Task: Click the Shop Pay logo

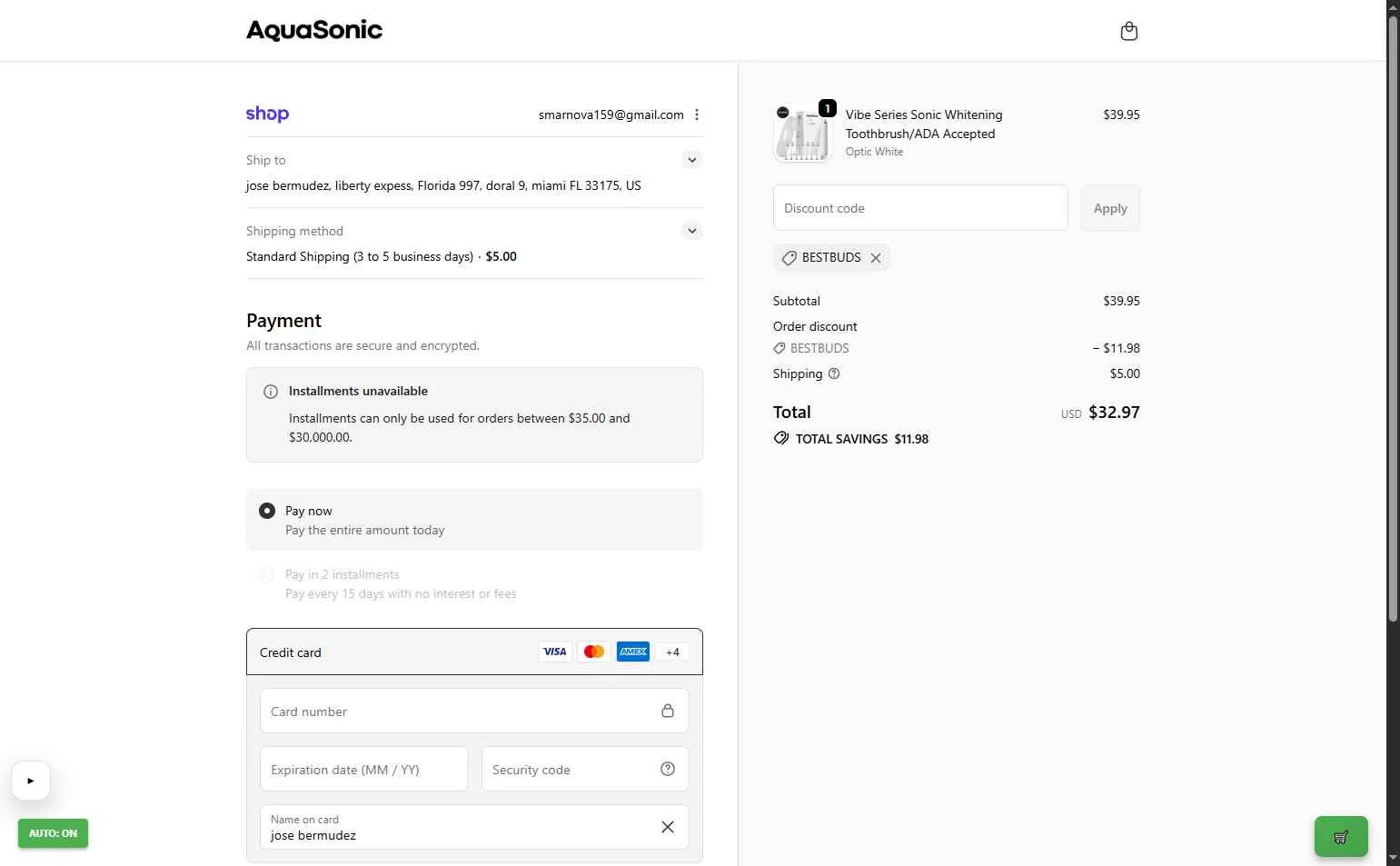Action: click(x=267, y=114)
